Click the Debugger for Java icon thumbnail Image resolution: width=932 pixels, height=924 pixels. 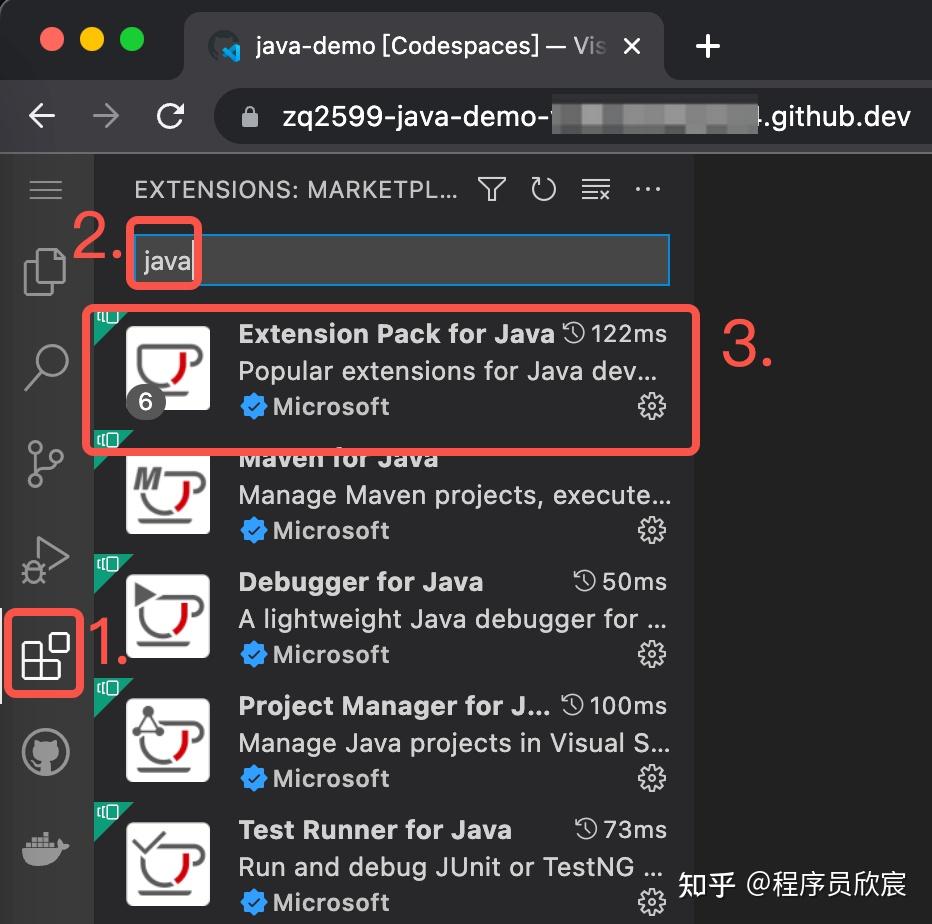pyautogui.click(x=168, y=616)
